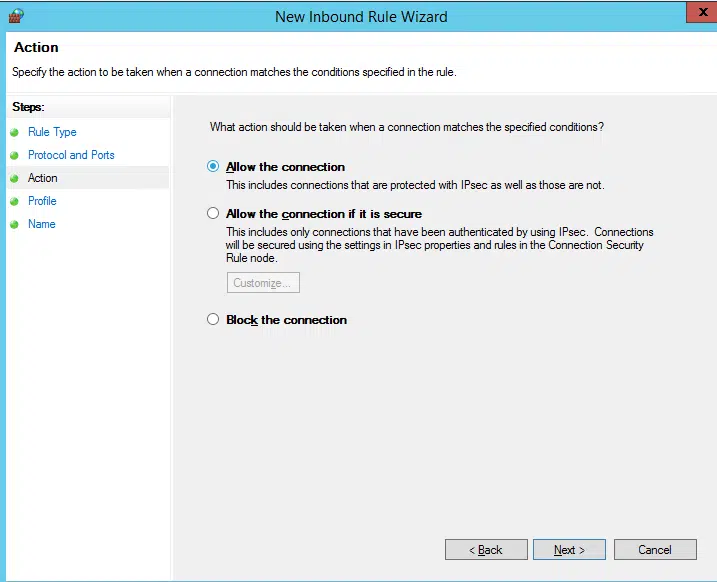This screenshot has width=717, height=582.
Task: Click the Next button
Action: tap(569, 550)
